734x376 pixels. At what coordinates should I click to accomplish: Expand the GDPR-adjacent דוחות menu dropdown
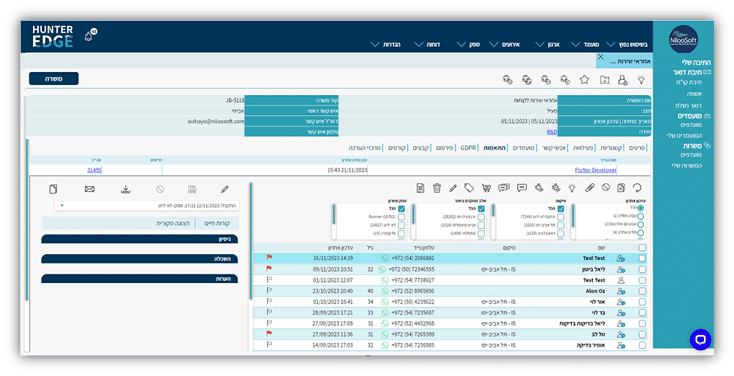[x=426, y=44]
